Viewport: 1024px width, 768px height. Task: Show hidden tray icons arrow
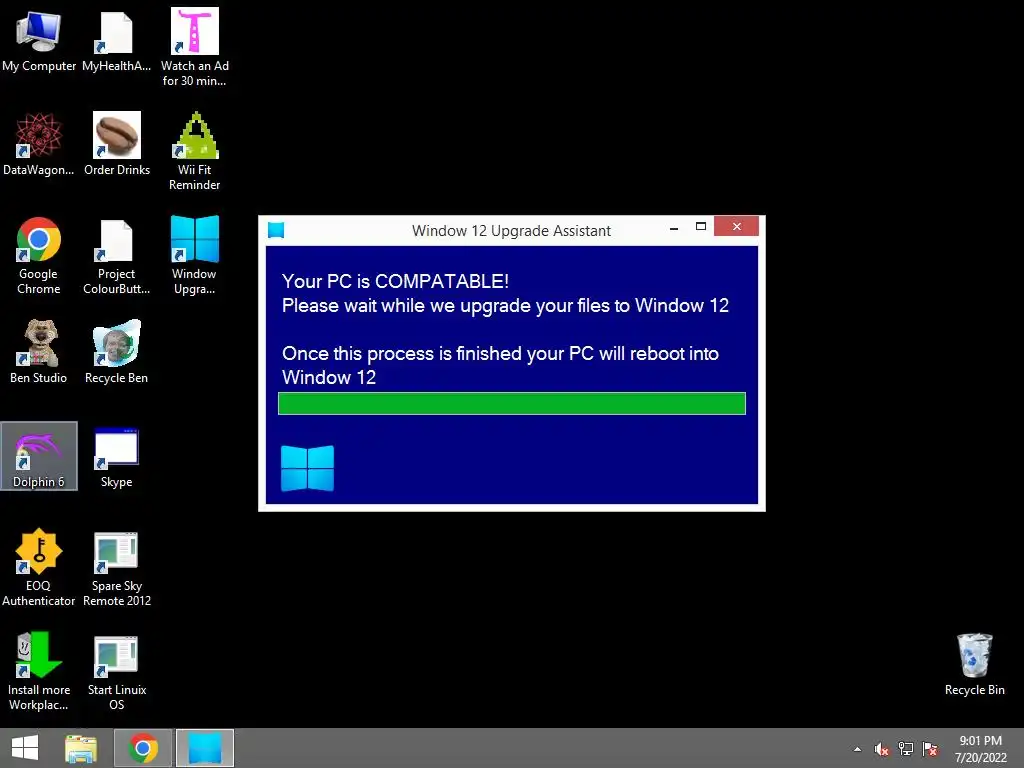(857, 750)
